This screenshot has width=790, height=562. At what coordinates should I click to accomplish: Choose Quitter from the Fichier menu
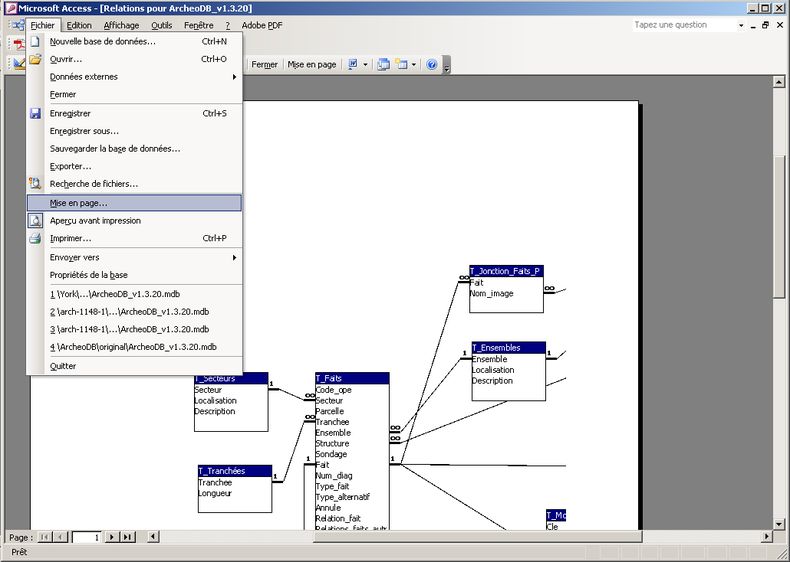click(x=134, y=366)
